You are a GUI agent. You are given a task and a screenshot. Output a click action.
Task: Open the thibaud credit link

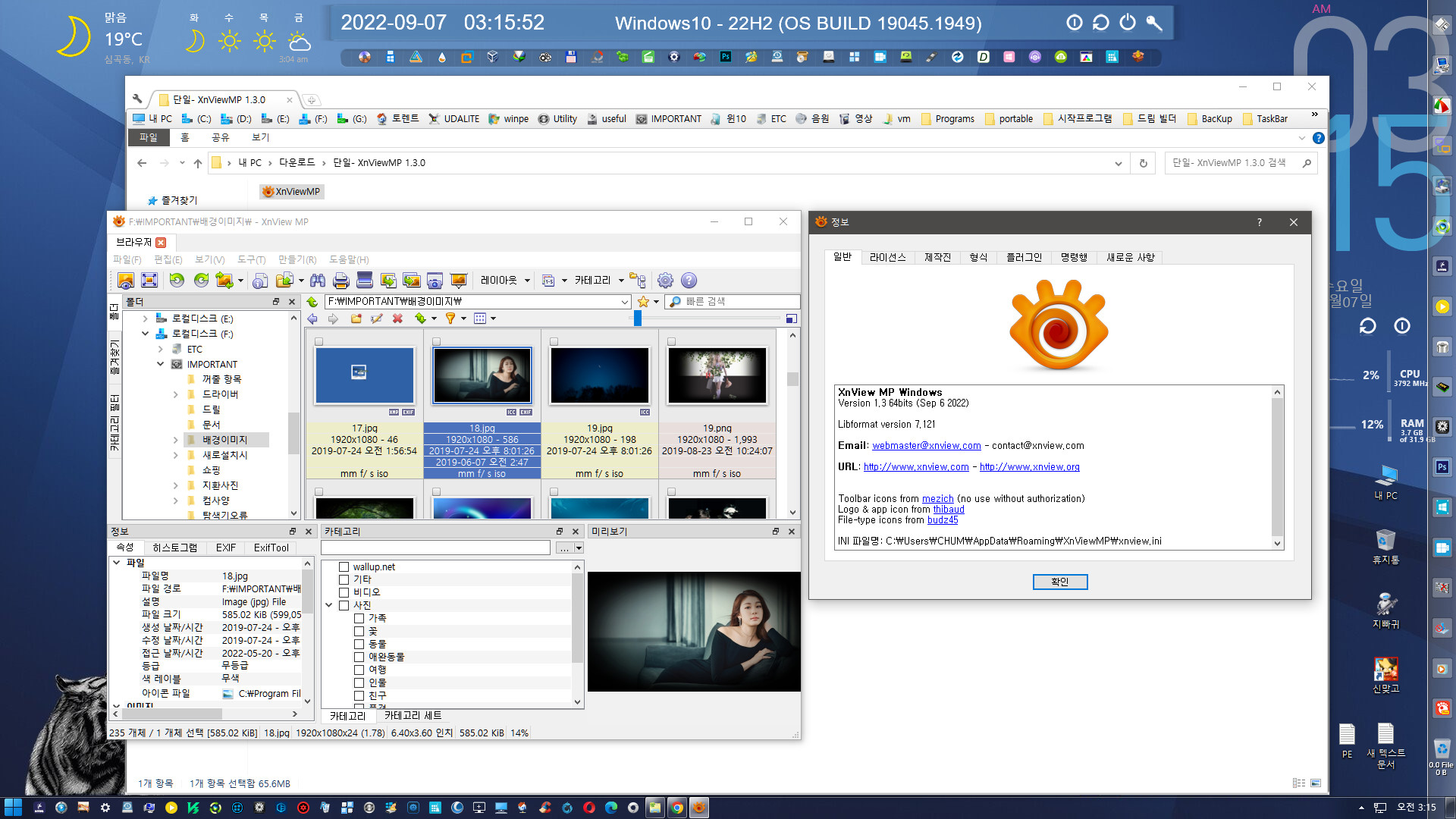point(949,510)
